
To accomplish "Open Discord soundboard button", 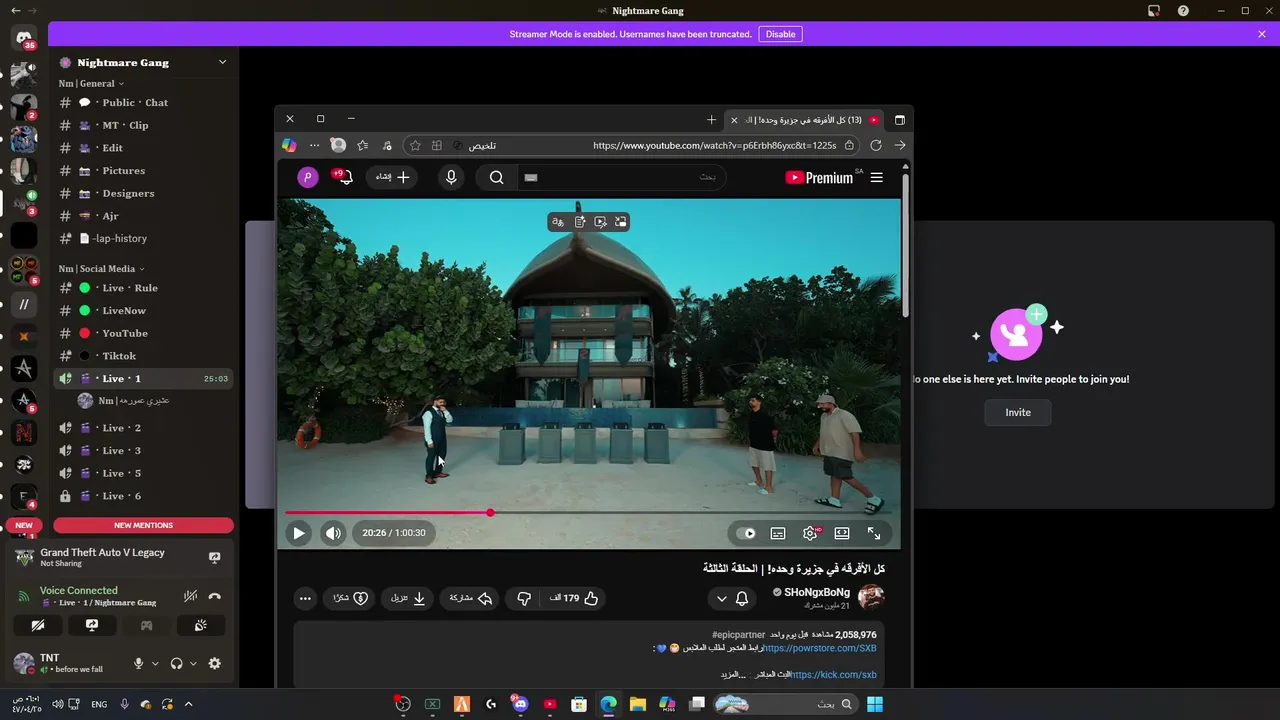I will pyautogui.click(x=200, y=625).
